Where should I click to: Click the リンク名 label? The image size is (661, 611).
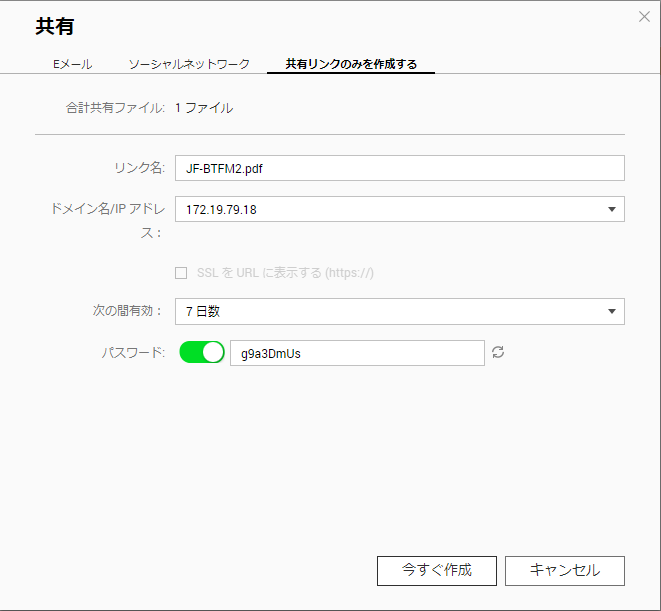pos(140,168)
